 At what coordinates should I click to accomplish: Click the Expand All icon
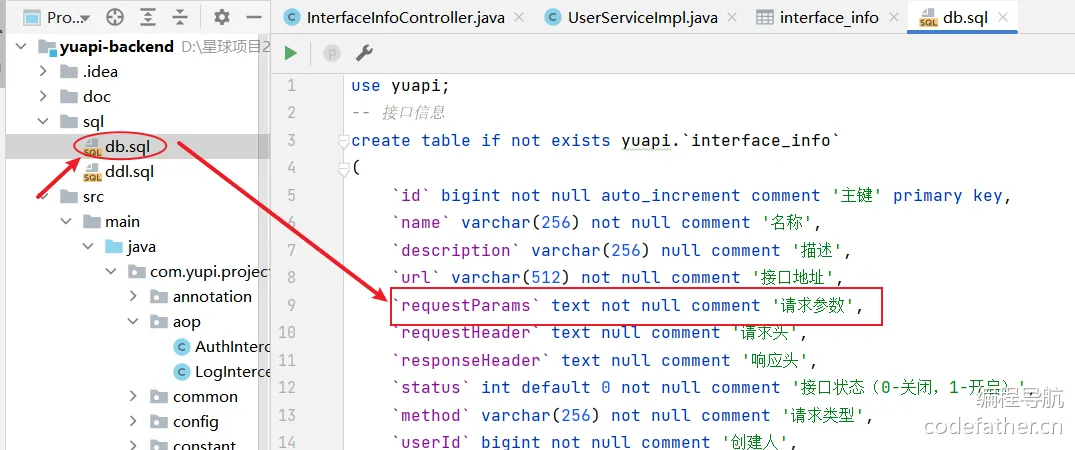click(147, 17)
